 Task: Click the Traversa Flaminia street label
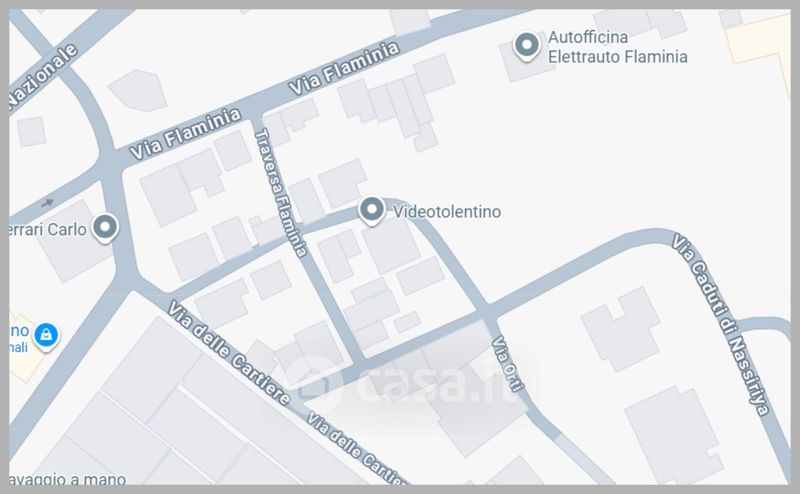pos(281,193)
